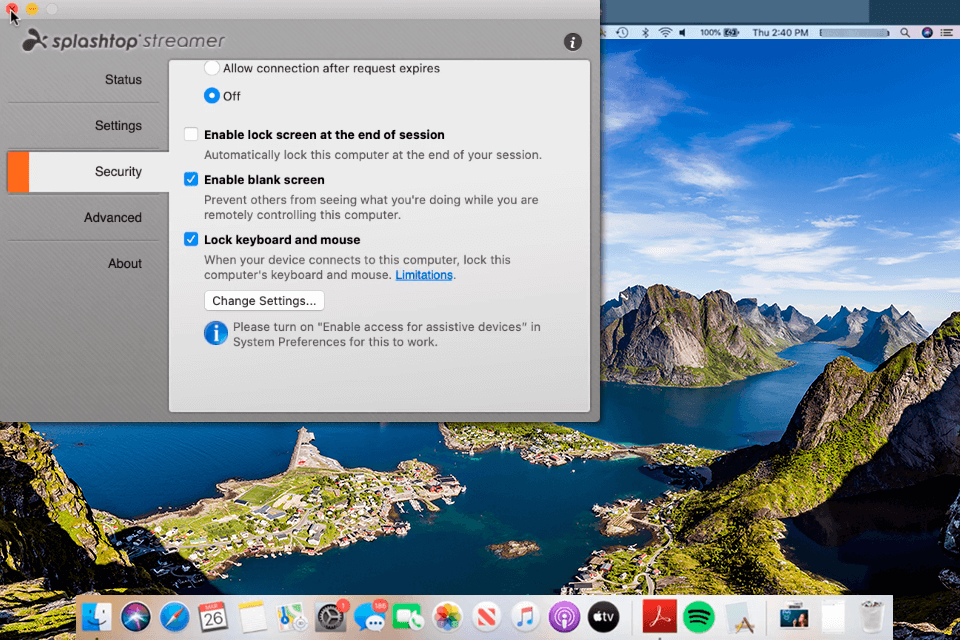Open Adobe Acrobat in the dock

click(659, 616)
